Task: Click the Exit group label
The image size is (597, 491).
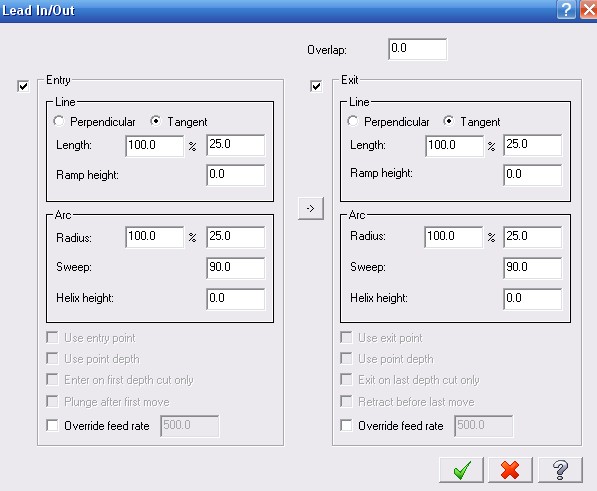Action: click(350, 80)
